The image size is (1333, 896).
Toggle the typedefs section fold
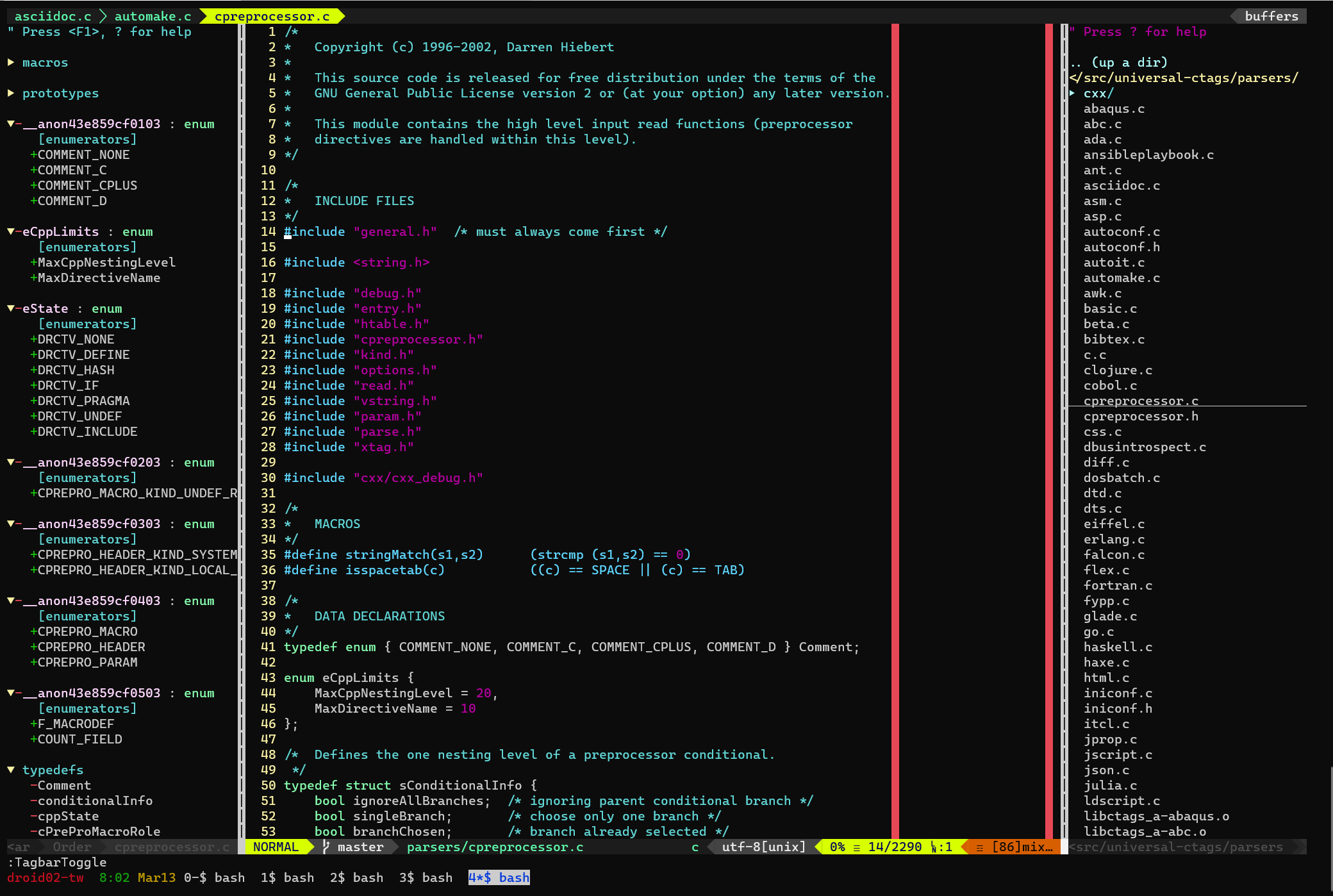(x=11, y=770)
